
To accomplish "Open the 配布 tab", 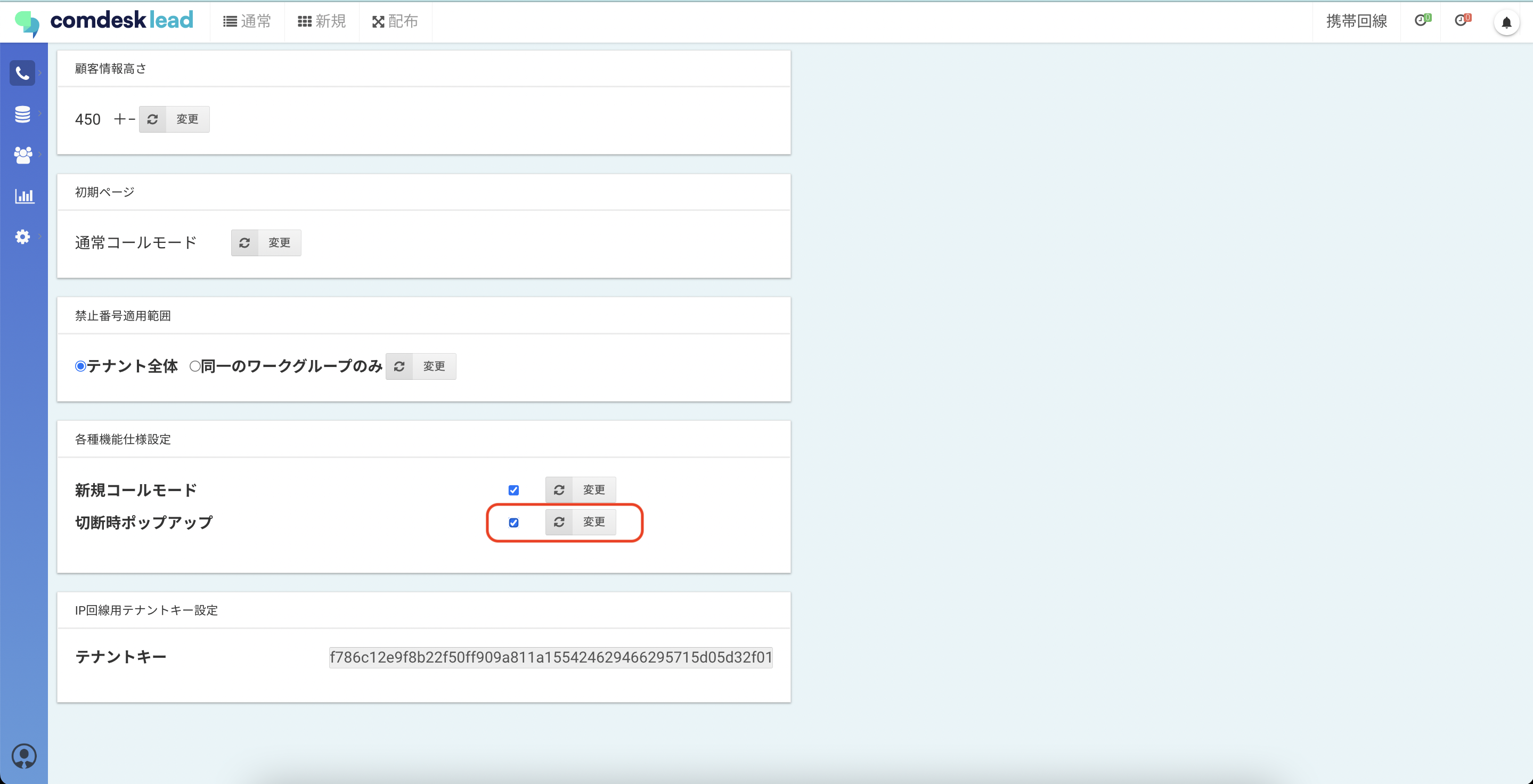I will [x=395, y=21].
